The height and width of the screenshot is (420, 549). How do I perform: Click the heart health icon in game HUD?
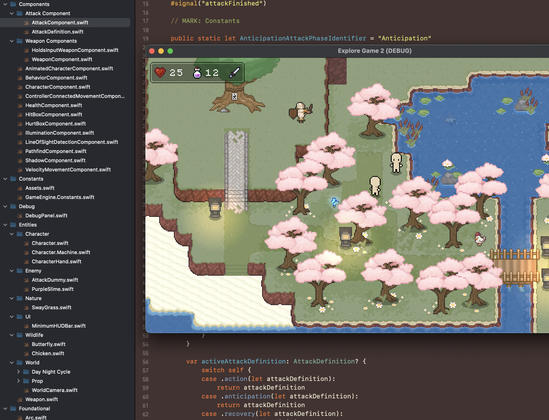160,72
